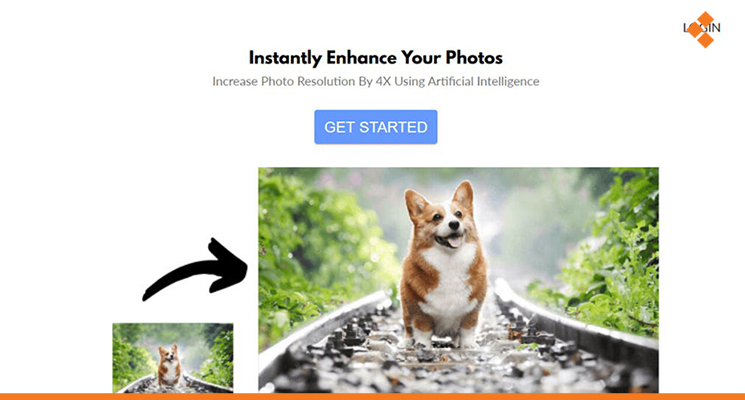This screenshot has height=400, width=745.
Task: Click the blue GET STARTED button
Action: [375, 127]
